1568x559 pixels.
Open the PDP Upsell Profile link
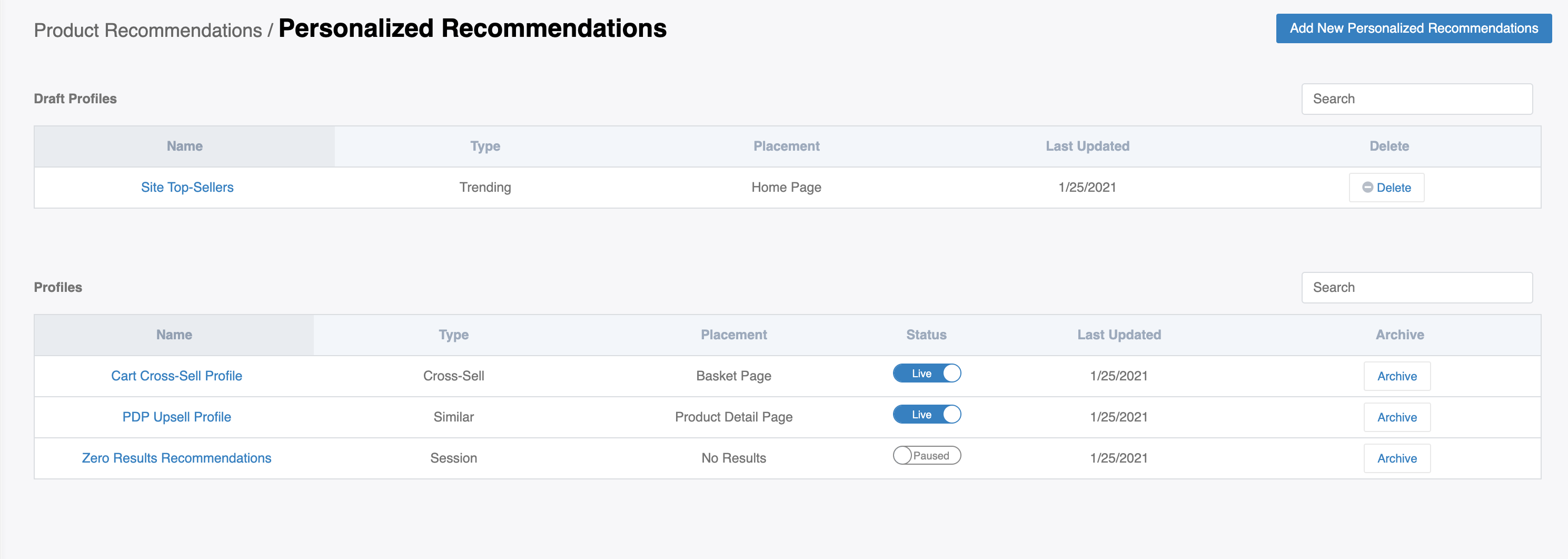pos(176,417)
